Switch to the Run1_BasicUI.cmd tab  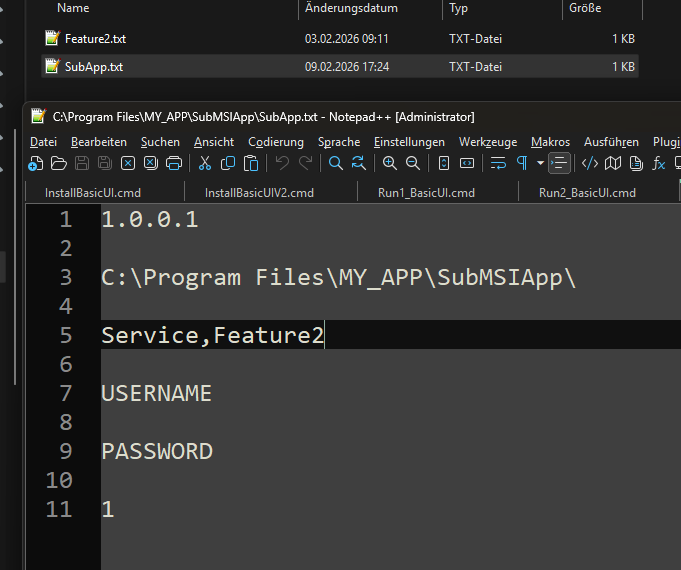pyautogui.click(x=426, y=192)
